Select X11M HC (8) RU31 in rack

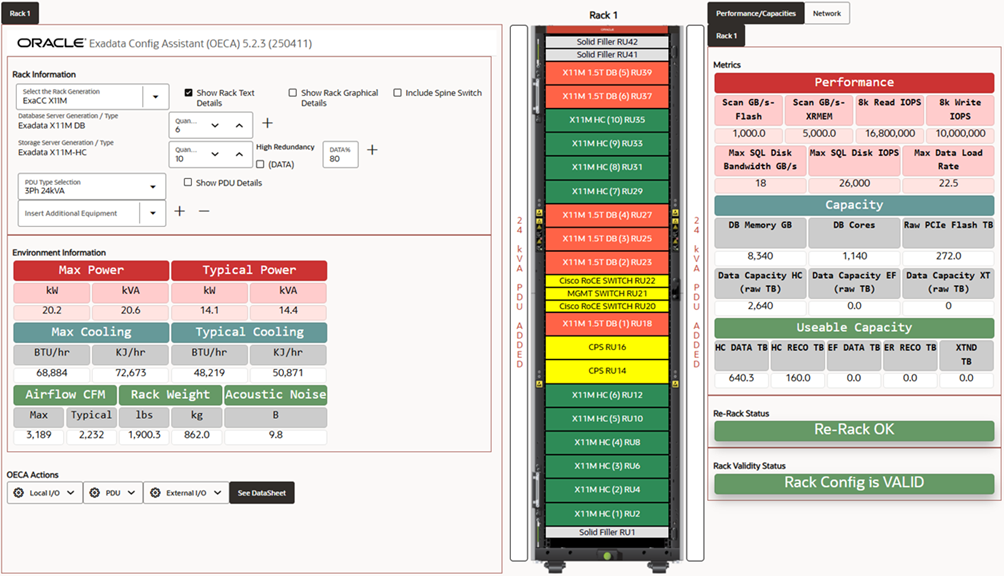[x=607, y=167]
